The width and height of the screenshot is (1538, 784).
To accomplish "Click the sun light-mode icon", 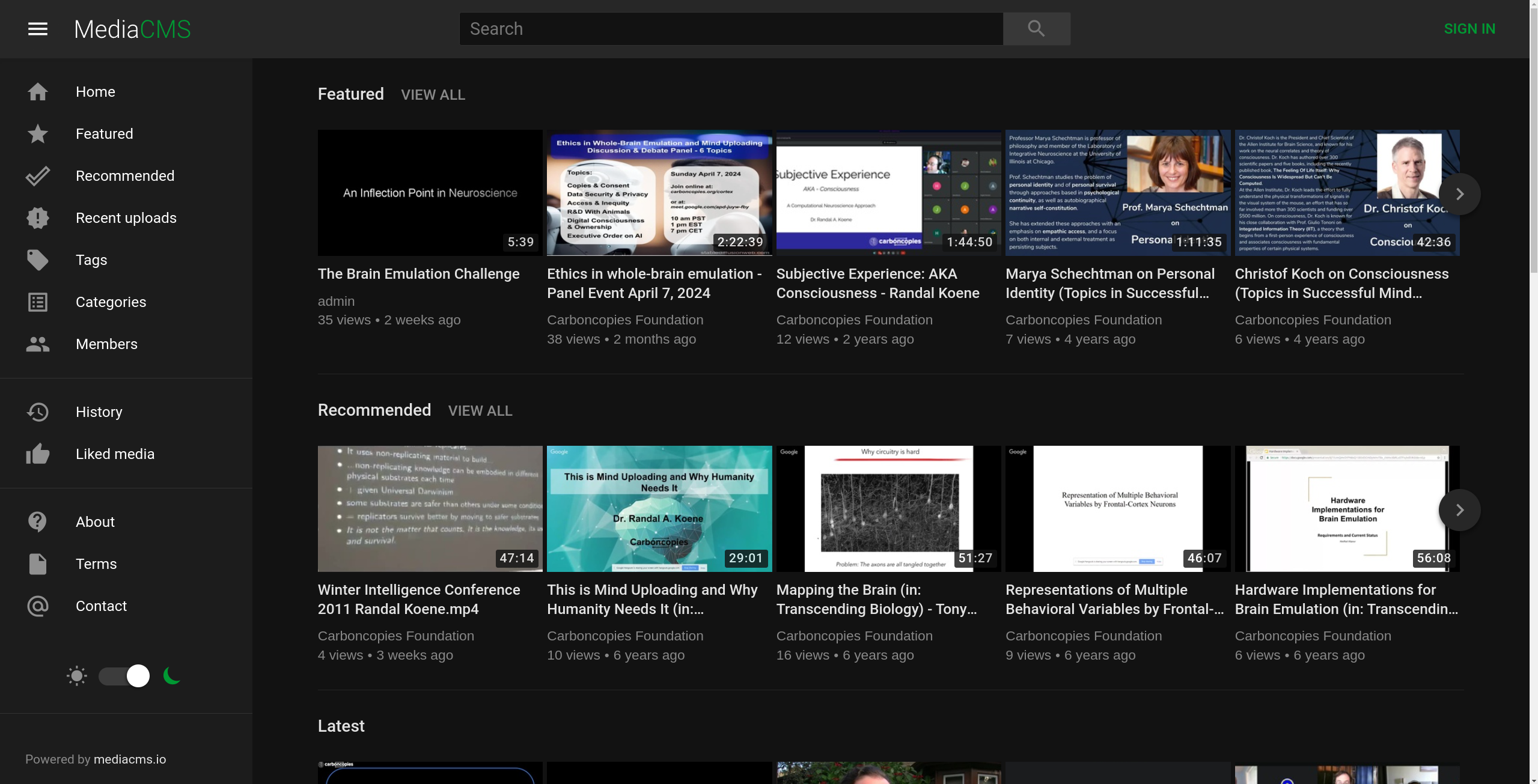I will [x=77, y=676].
